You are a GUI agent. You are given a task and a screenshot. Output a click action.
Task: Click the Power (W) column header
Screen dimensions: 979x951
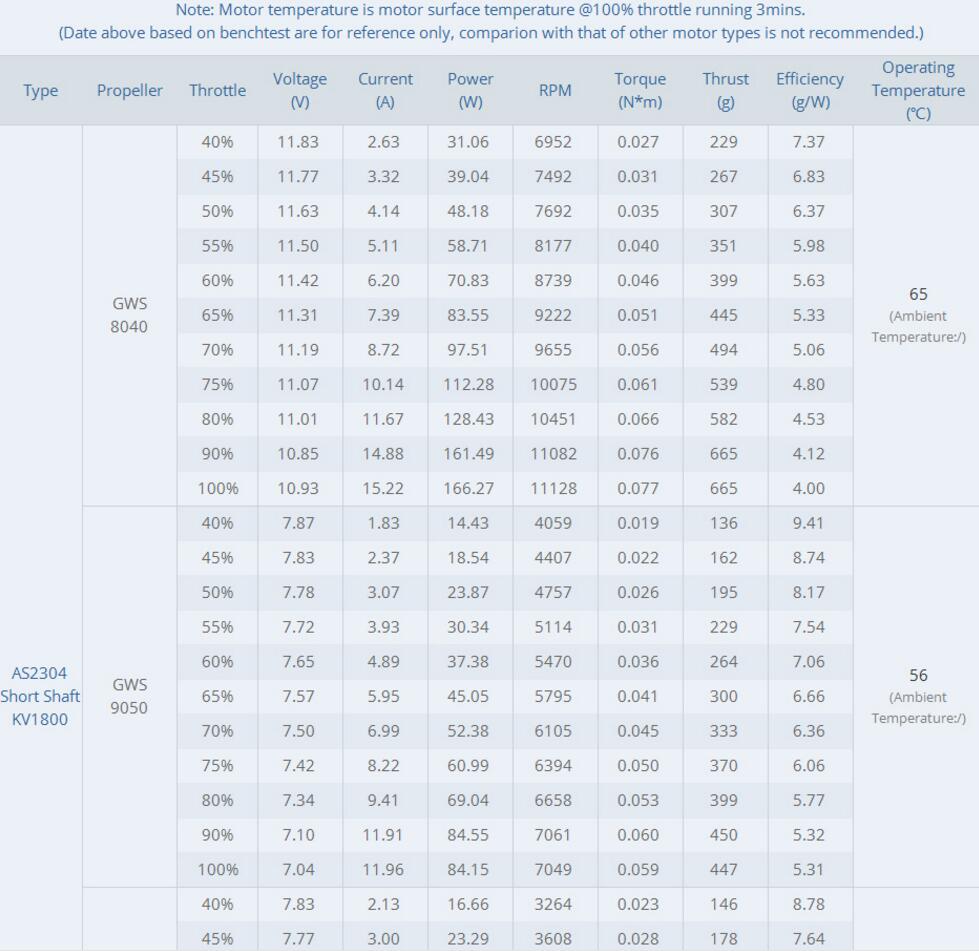(x=470, y=90)
